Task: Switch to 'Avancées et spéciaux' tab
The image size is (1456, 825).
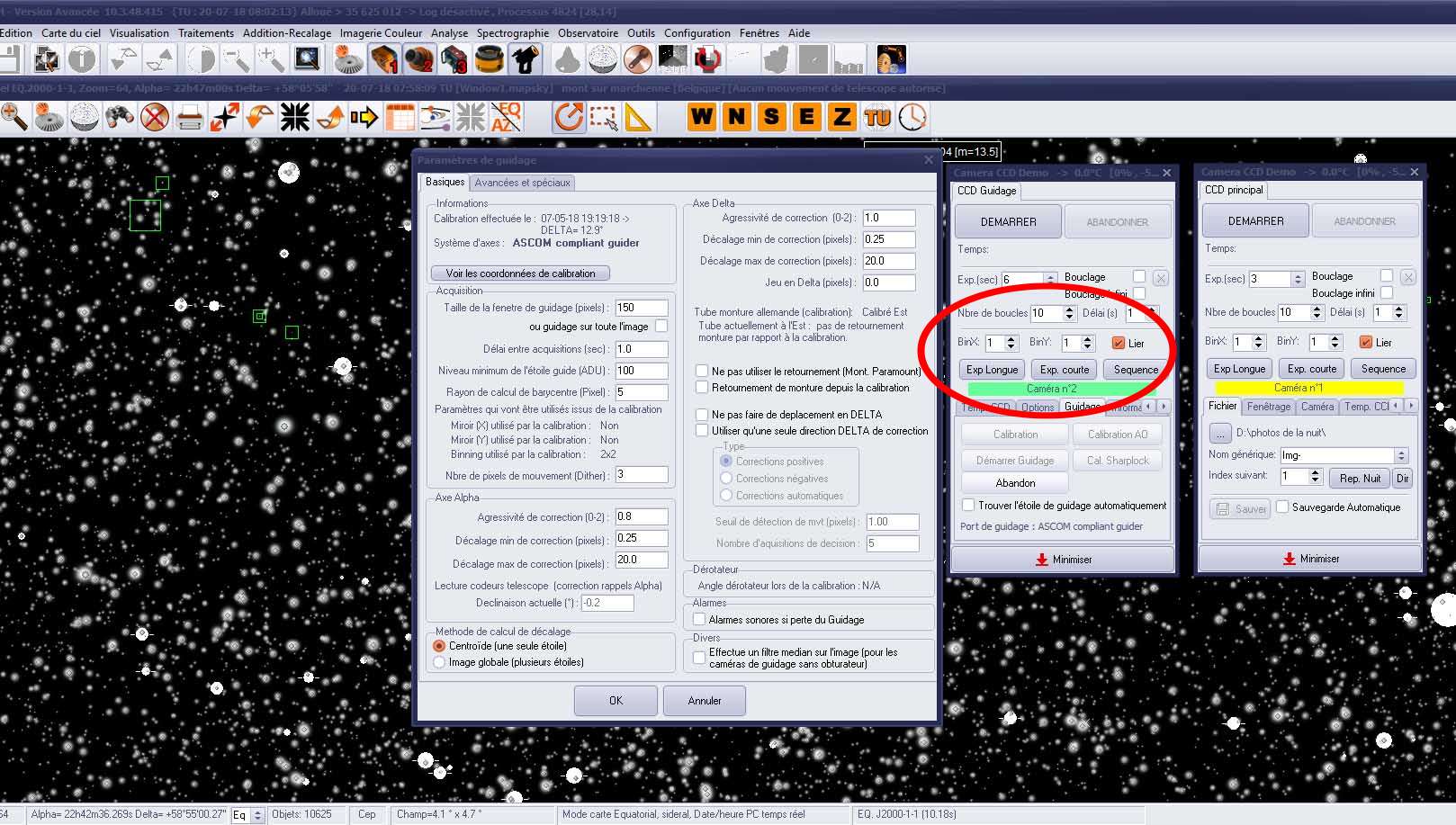Action: click(x=522, y=183)
